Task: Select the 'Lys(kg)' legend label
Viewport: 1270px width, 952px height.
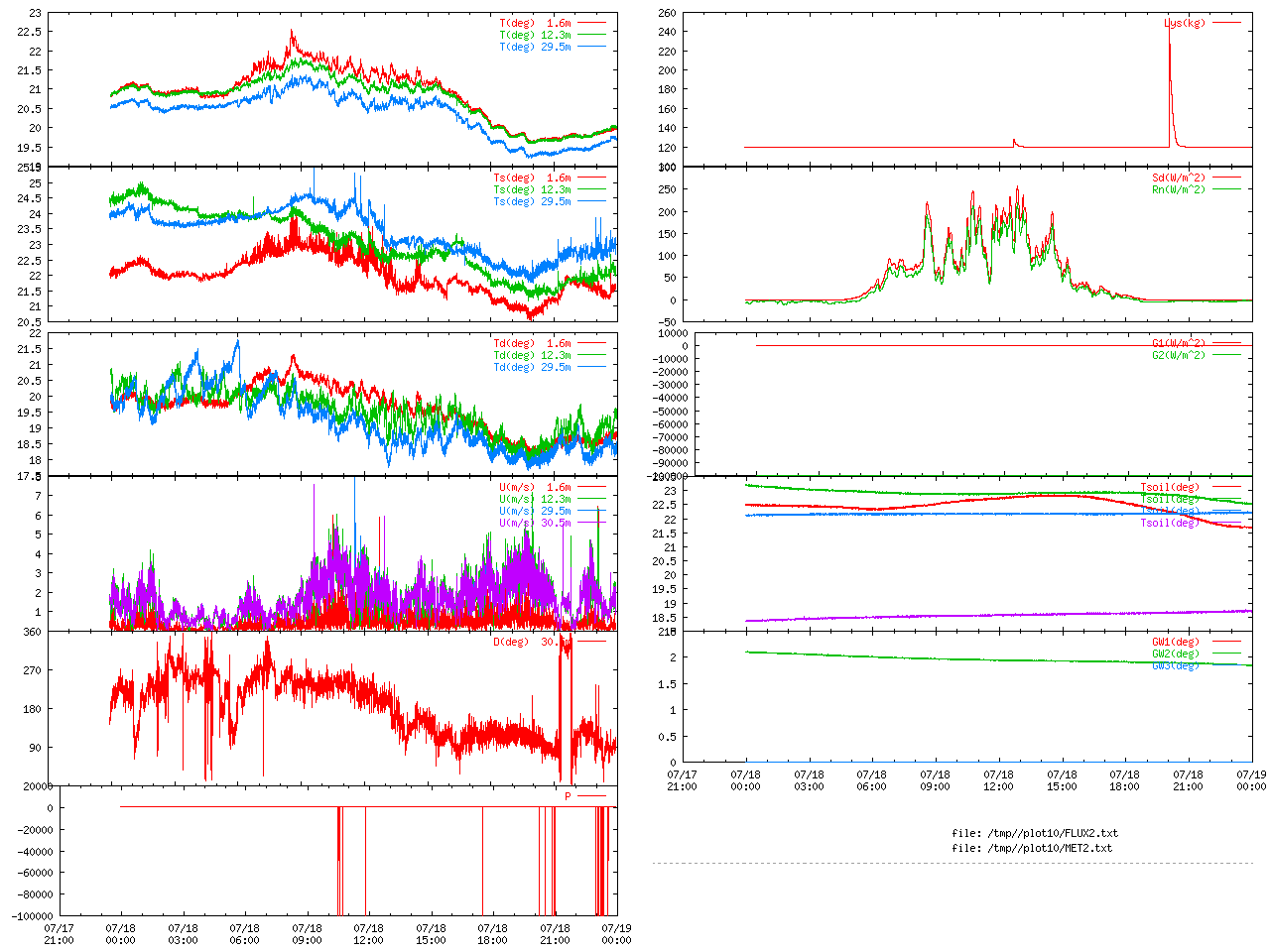Action: [1185, 23]
